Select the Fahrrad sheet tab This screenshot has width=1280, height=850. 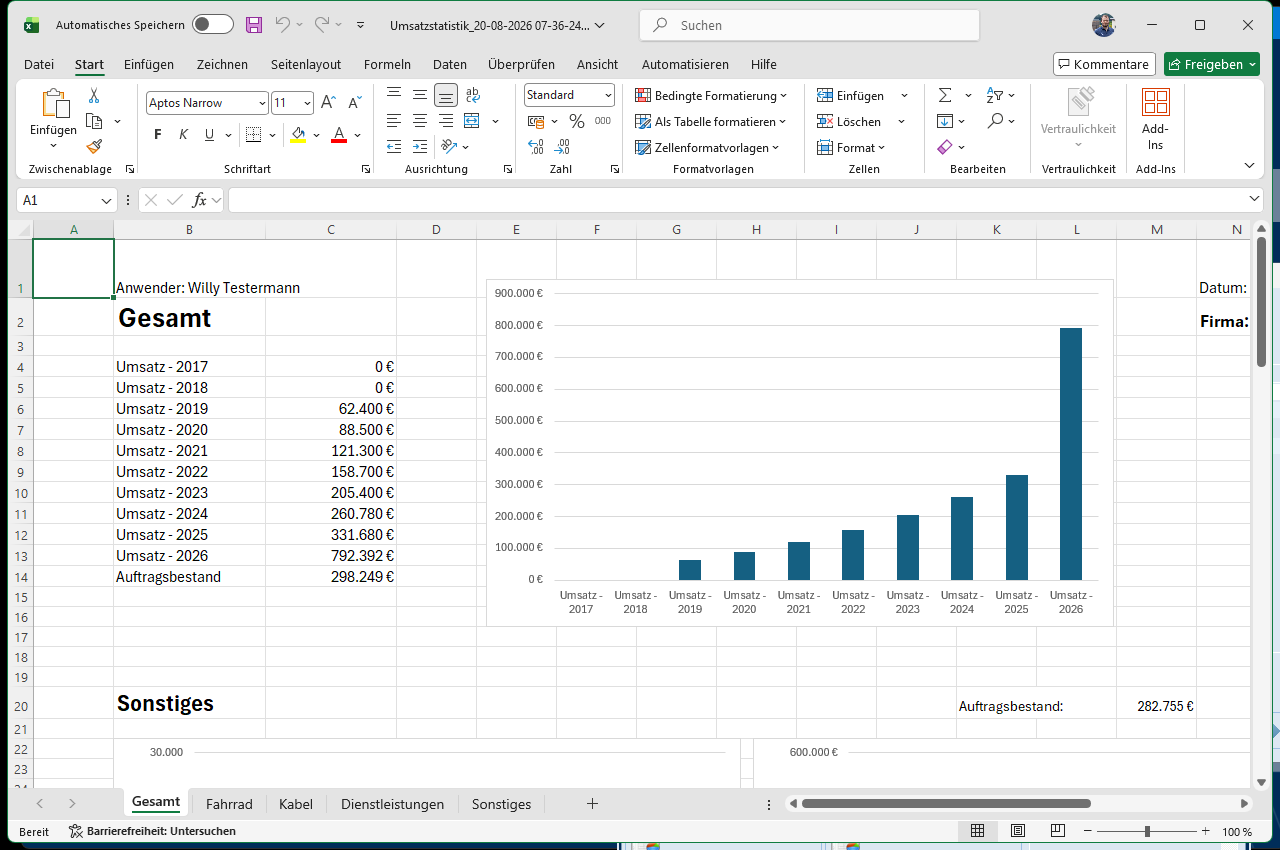coord(229,804)
